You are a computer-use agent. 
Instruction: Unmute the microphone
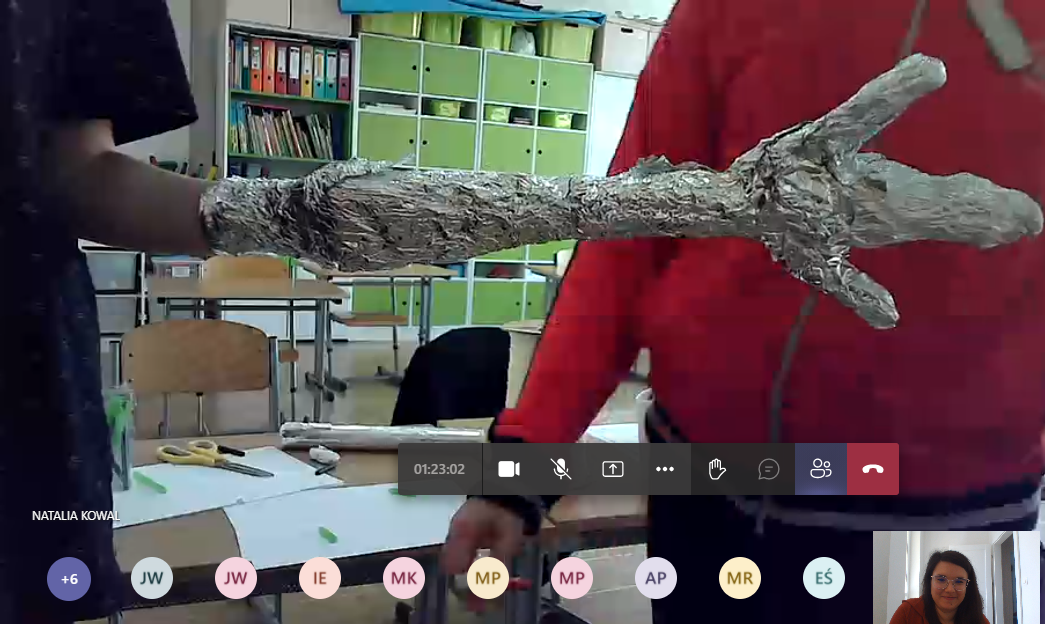[561, 469]
